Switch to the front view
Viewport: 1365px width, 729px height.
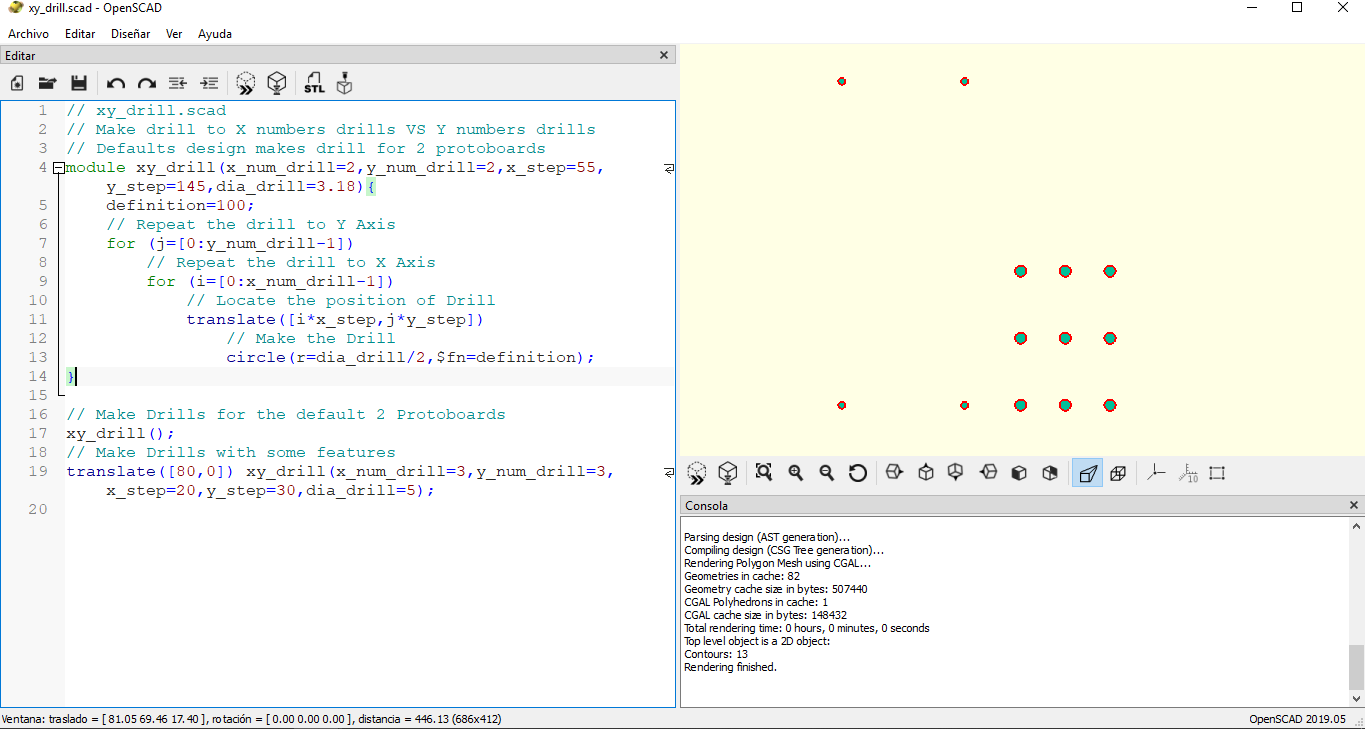click(x=1019, y=473)
